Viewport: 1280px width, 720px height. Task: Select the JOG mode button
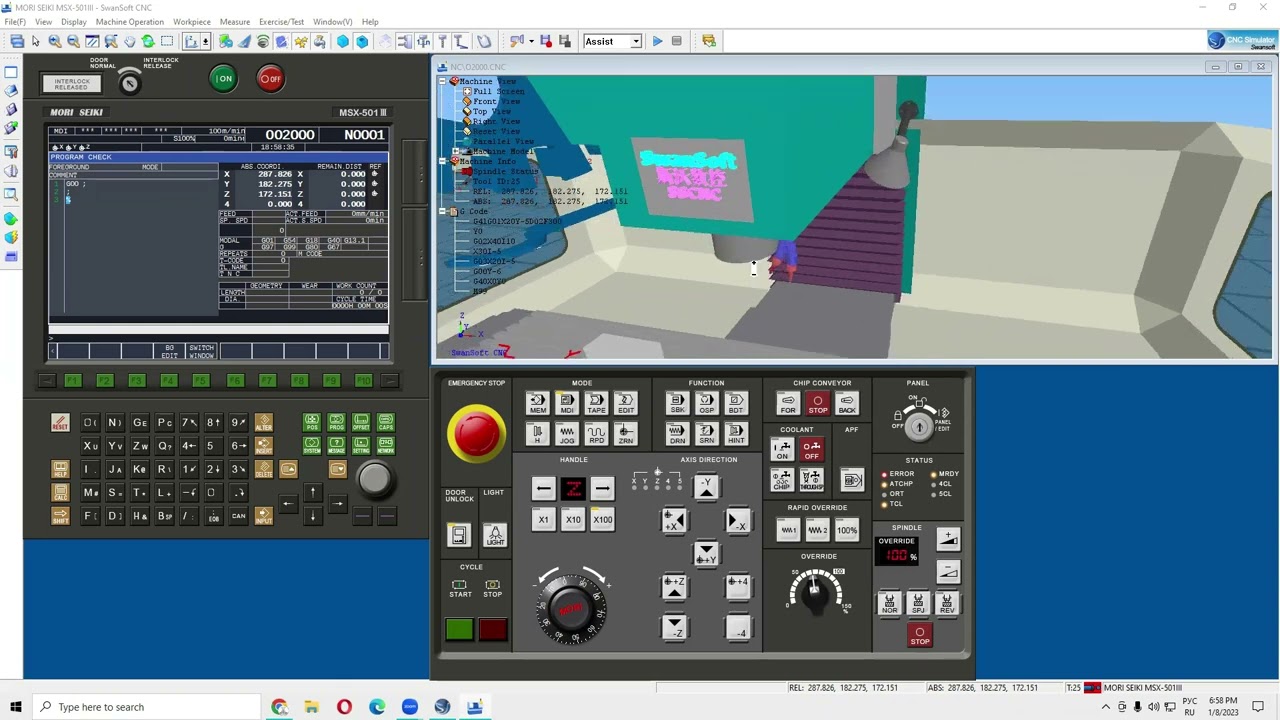(x=567, y=434)
